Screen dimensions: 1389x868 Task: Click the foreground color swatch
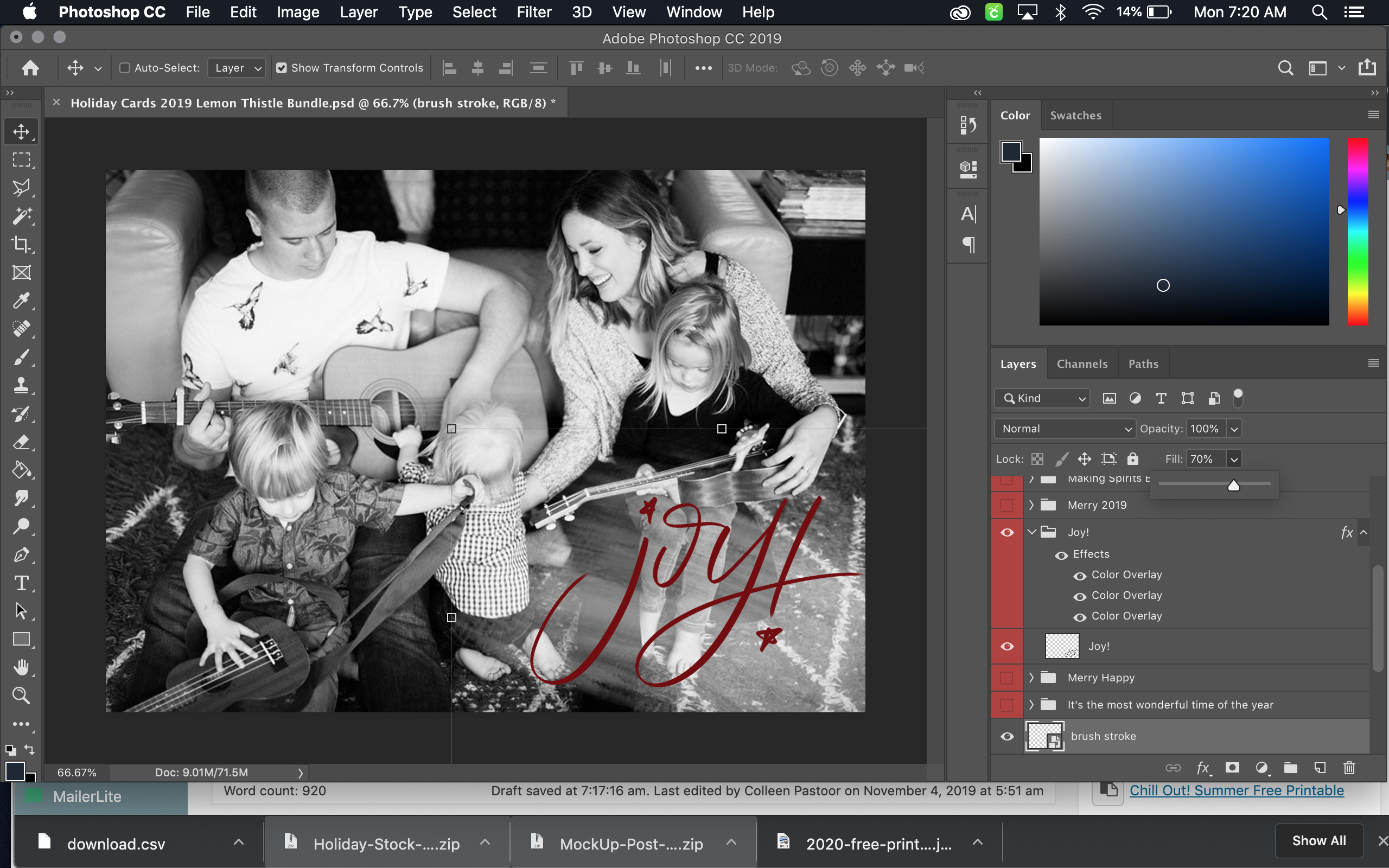coord(1011,152)
